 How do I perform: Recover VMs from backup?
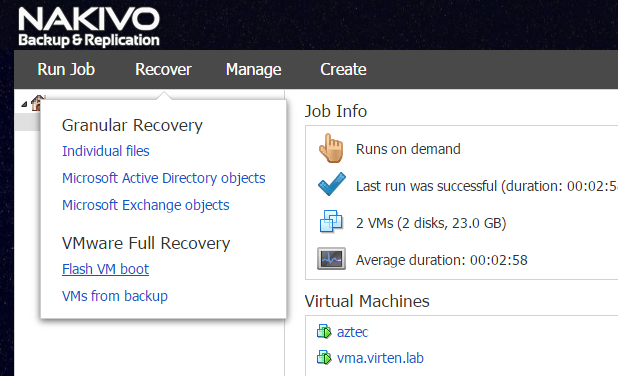(115, 296)
